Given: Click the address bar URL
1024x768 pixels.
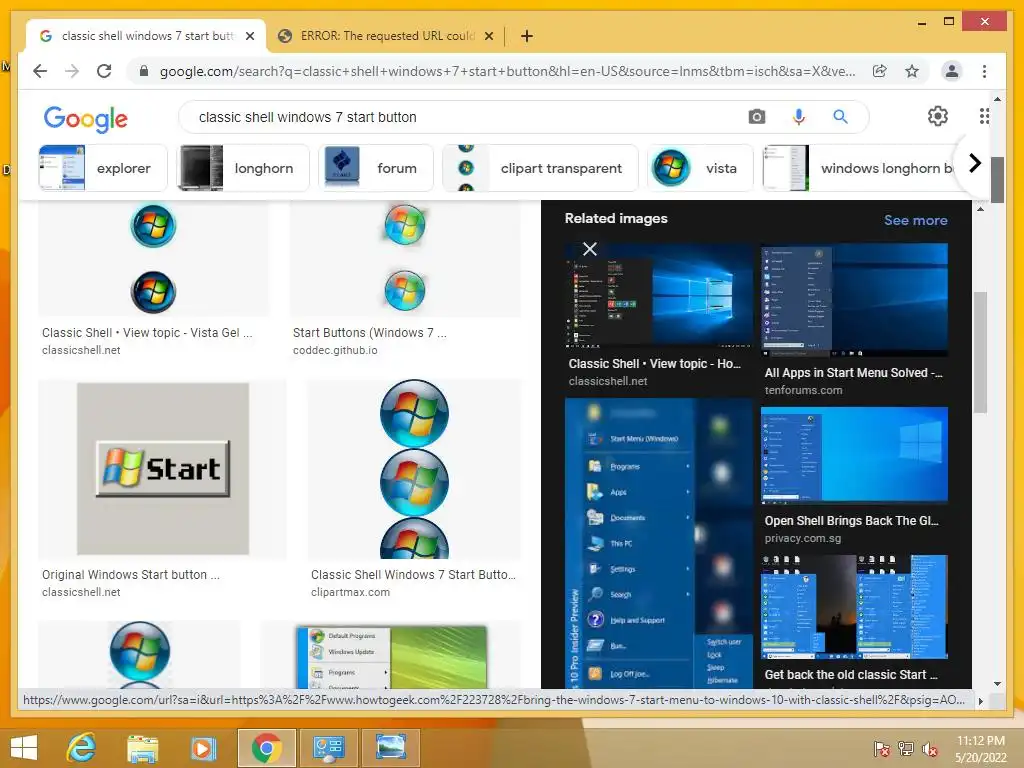Looking at the screenshot, I should coord(507,71).
